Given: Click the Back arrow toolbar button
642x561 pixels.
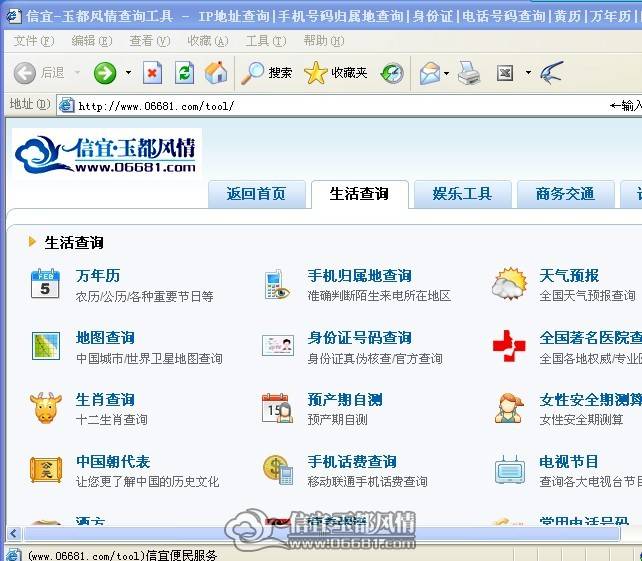Looking at the screenshot, I should coord(25,73).
